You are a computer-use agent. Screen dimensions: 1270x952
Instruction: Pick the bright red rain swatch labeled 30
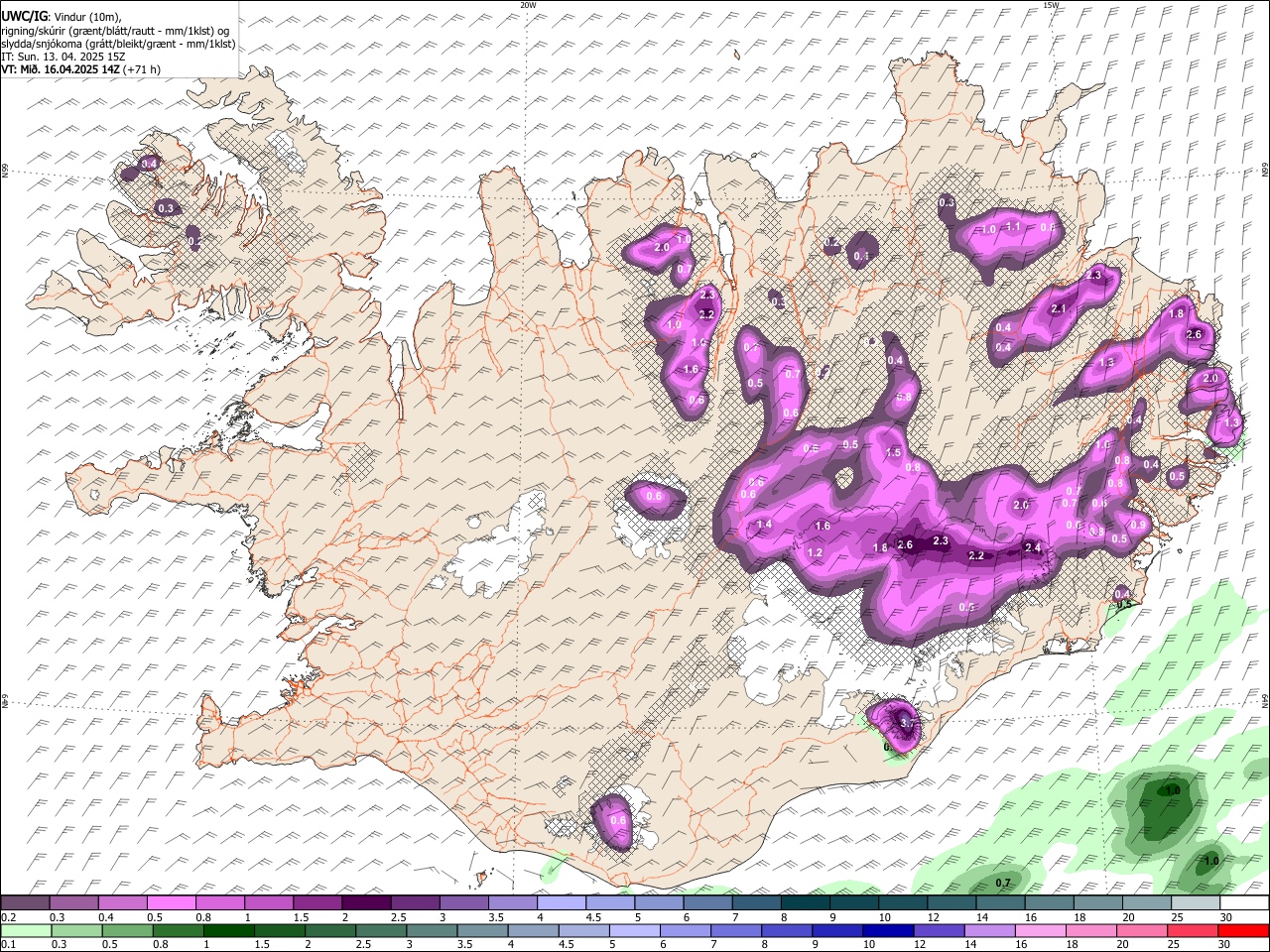(x=1244, y=929)
